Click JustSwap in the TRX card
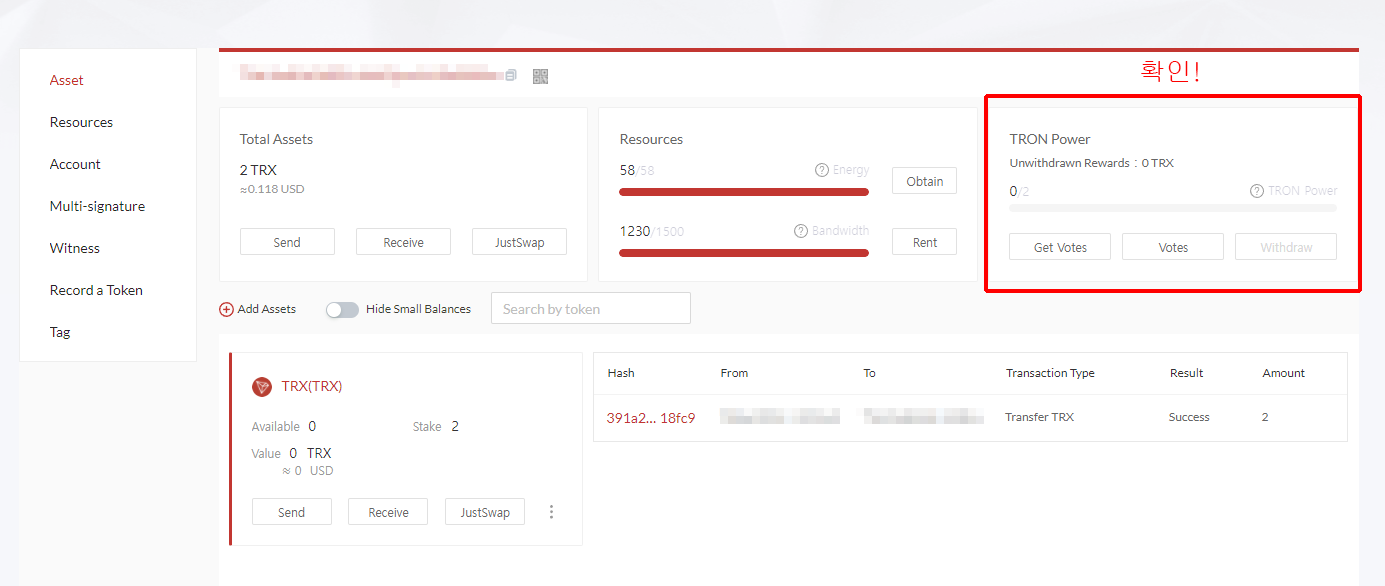 [485, 512]
